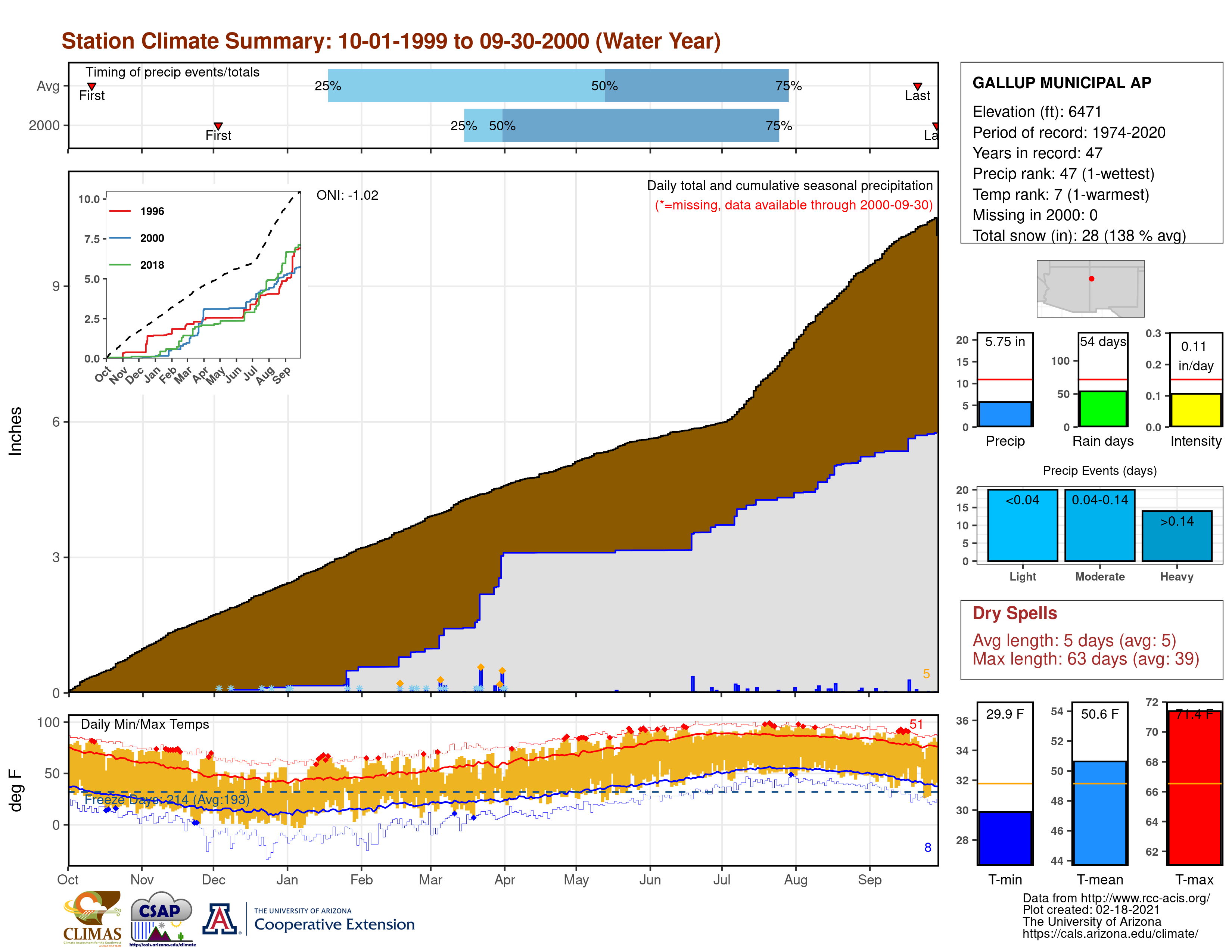Viewport: 1232px width, 952px height.
Task: Click the blue Precip total bar
Action: 1005,414
